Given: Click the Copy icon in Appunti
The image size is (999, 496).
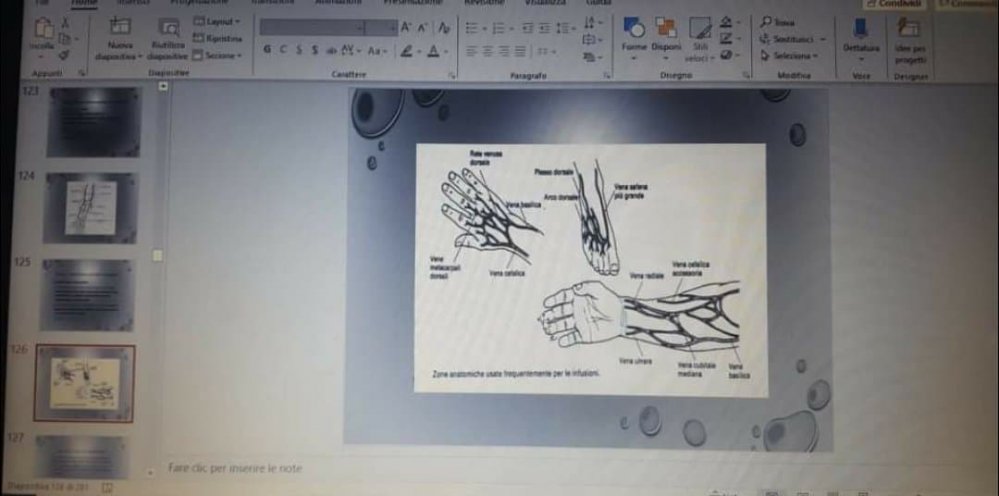Looking at the screenshot, I should pyautogui.click(x=64, y=39).
